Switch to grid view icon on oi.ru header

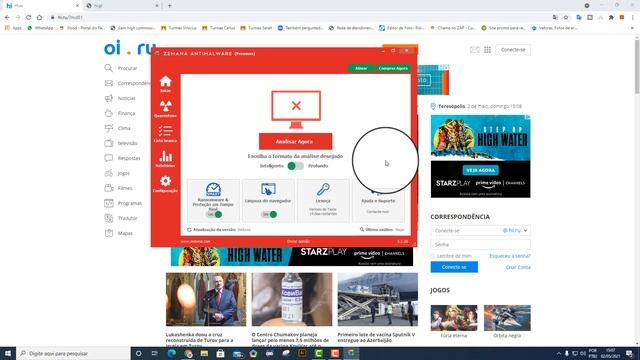tap(487, 50)
